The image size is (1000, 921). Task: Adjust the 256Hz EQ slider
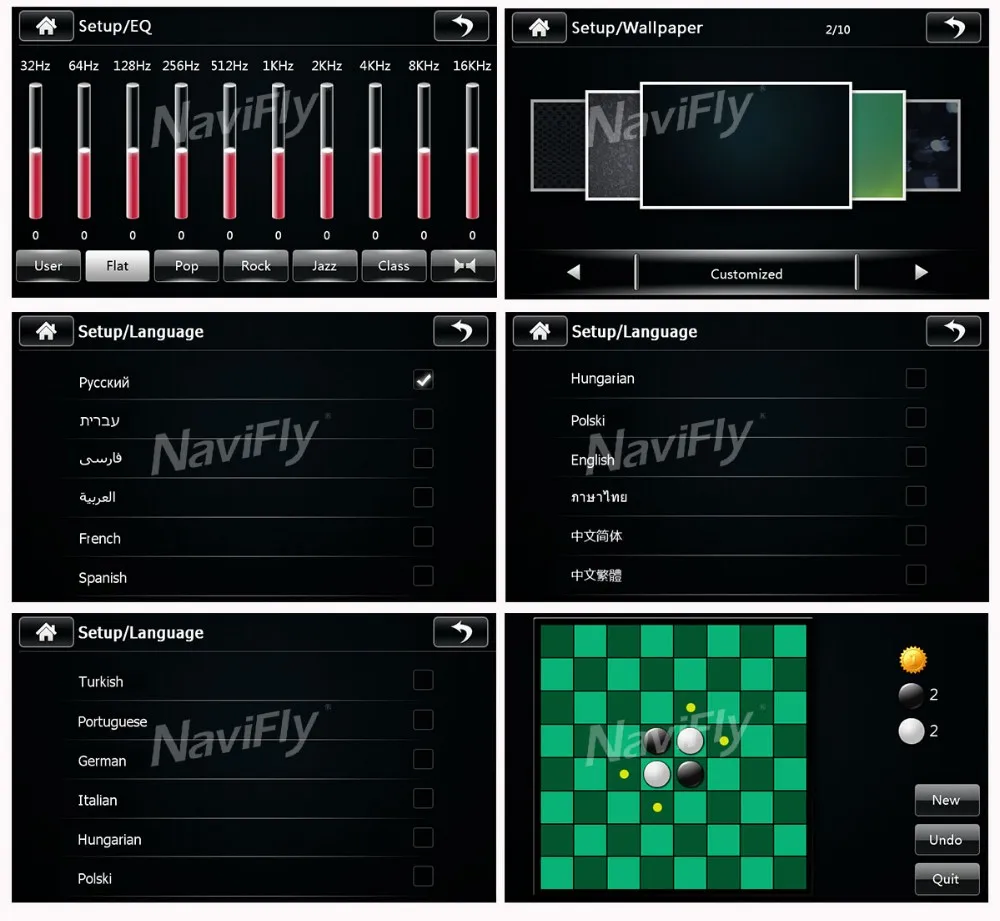181,152
